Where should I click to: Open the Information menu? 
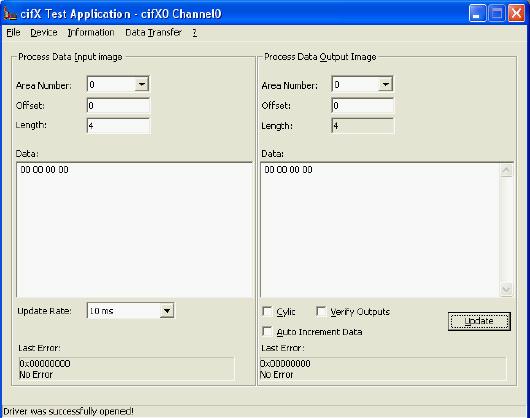[91, 32]
